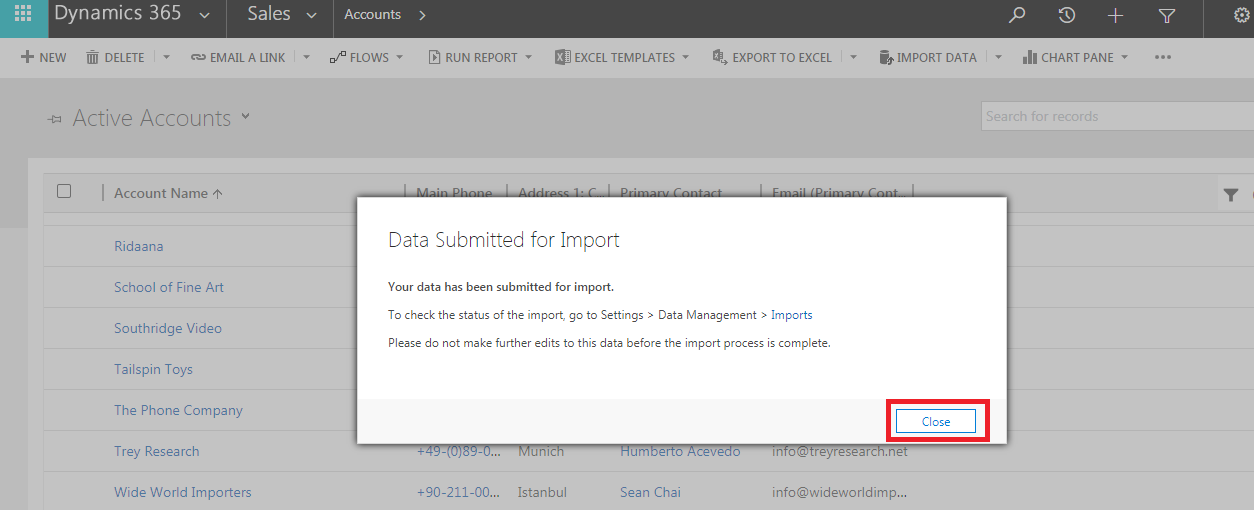Image resolution: width=1254 pixels, height=510 pixels.
Task: Expand the dropdown next to EXPORT TO EXCEL
Action: tap(853, 57)
